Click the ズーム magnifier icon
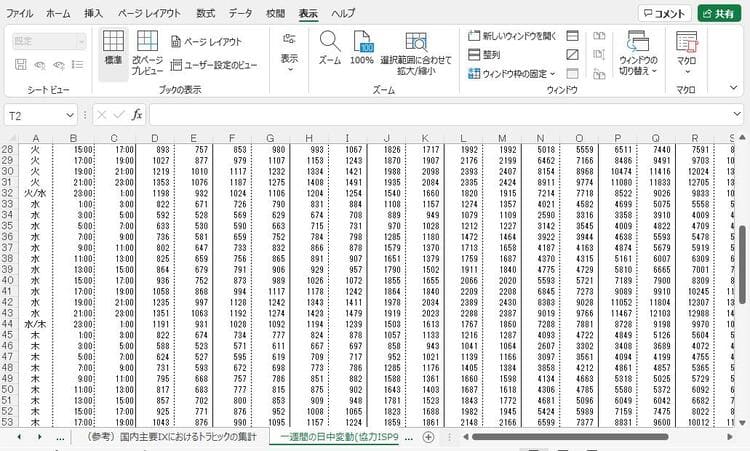 [330, 42]
